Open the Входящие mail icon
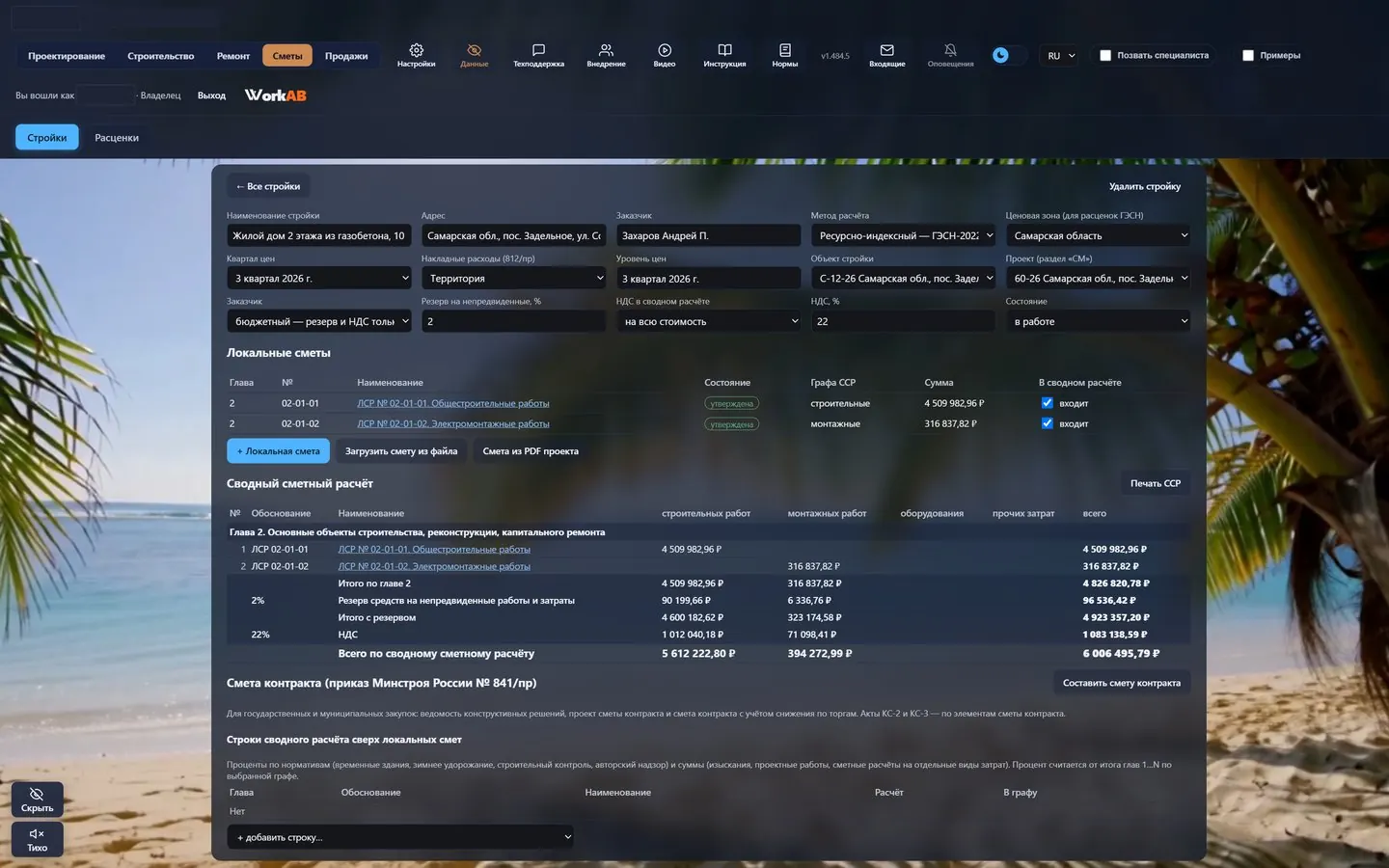 (x=886, y=50)
